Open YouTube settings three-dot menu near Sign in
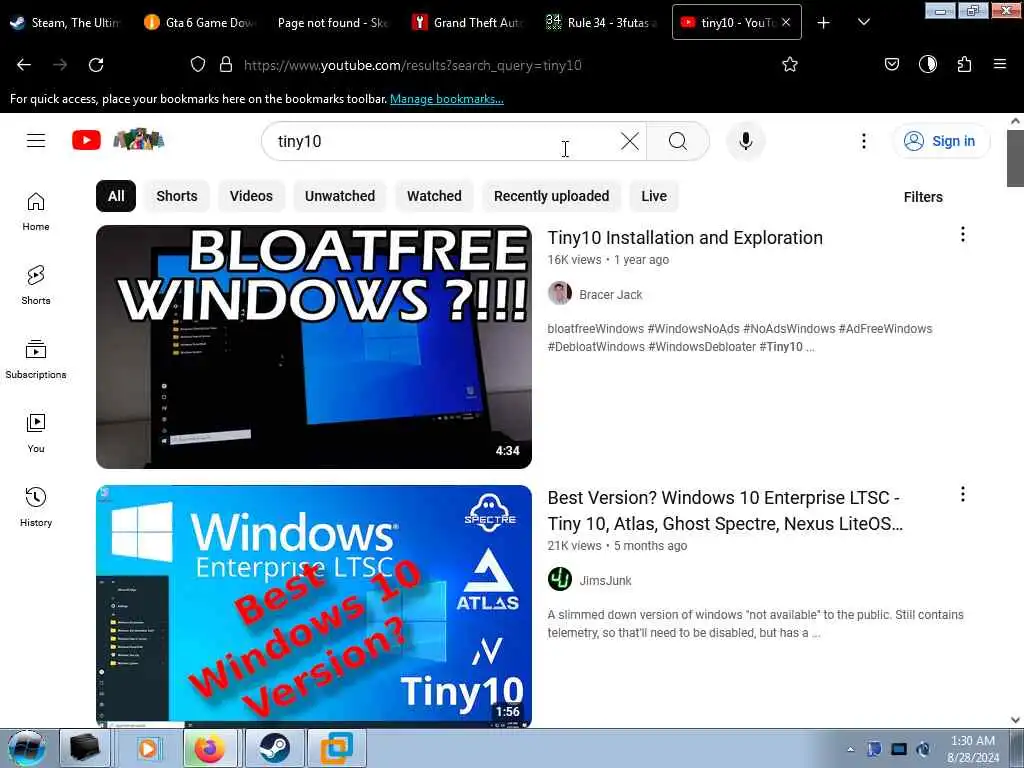 click(x=863, y=141)
